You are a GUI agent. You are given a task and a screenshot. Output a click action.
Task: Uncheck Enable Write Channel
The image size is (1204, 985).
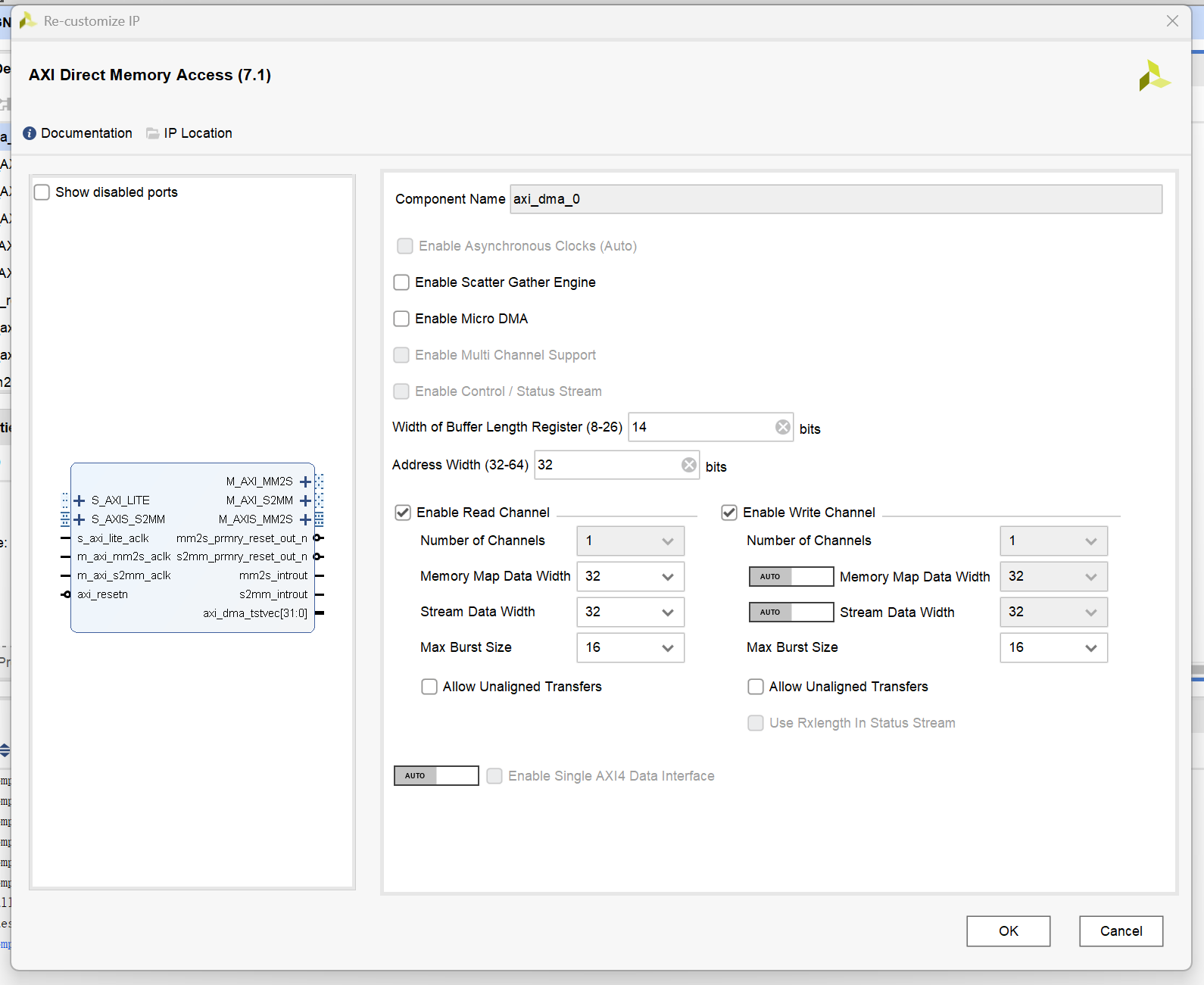tap(729, 513)
